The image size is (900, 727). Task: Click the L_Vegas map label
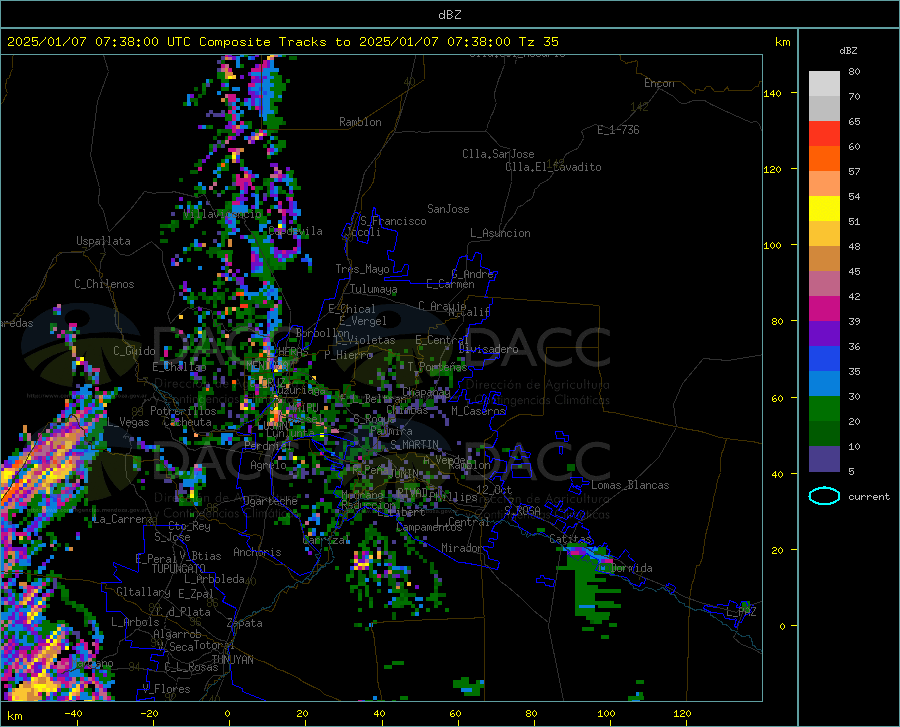pos(128,422)
